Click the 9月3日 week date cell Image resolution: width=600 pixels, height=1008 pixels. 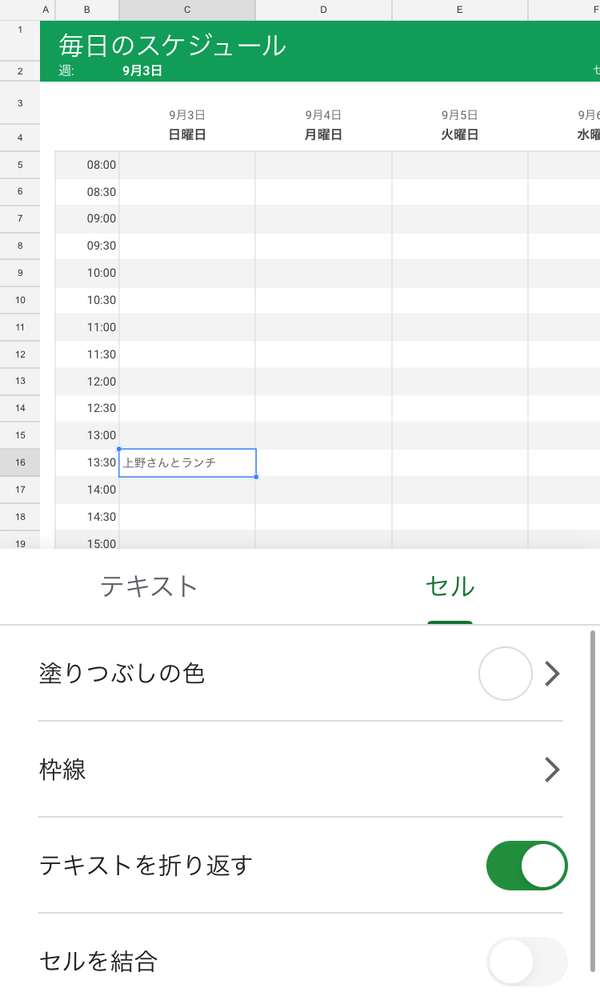(142, 71)
